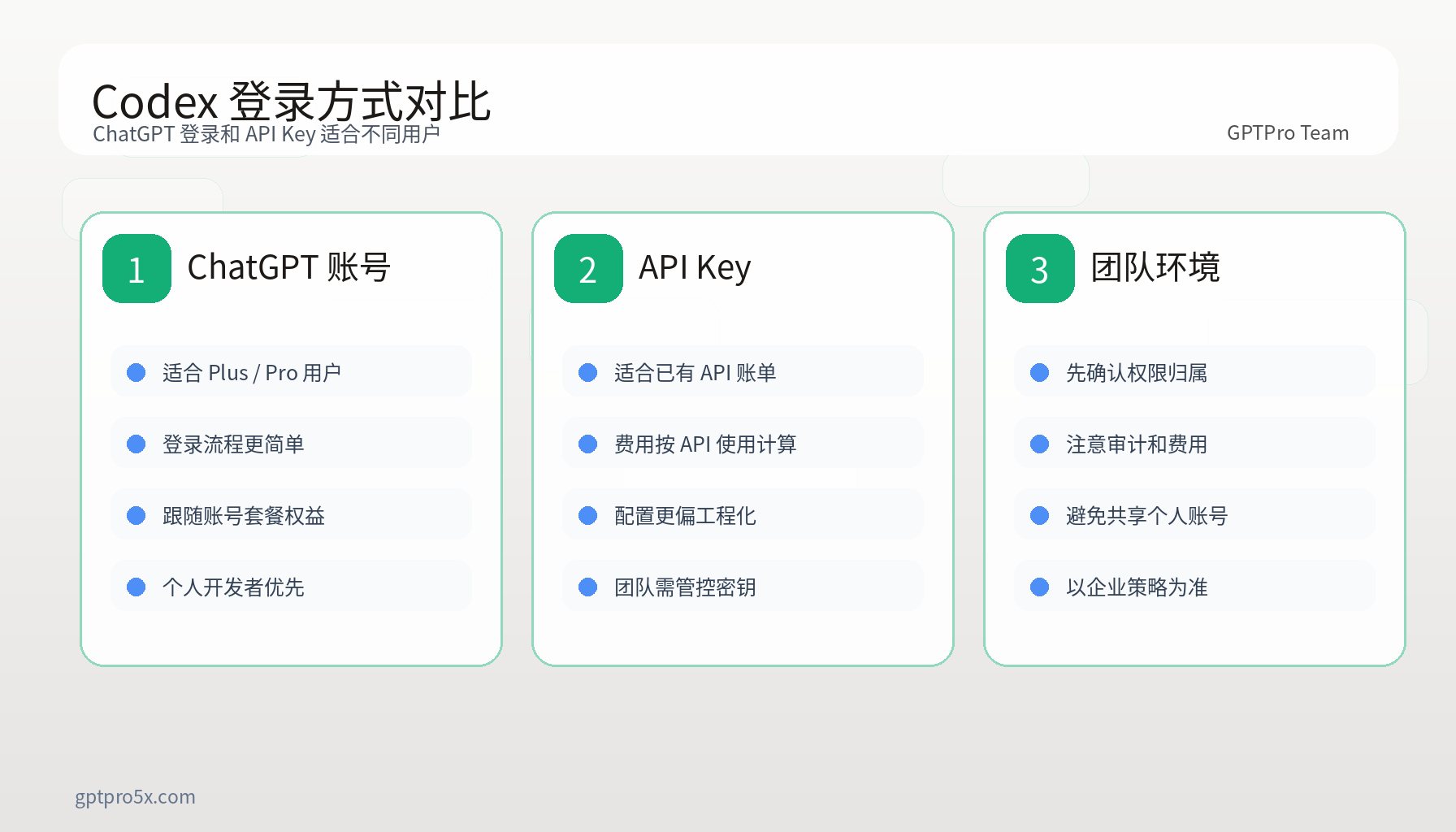Click the text 适合 Plus / Pro 用户
The image size is (1456, 832).
pyautogui.click(x=252, y=373)
